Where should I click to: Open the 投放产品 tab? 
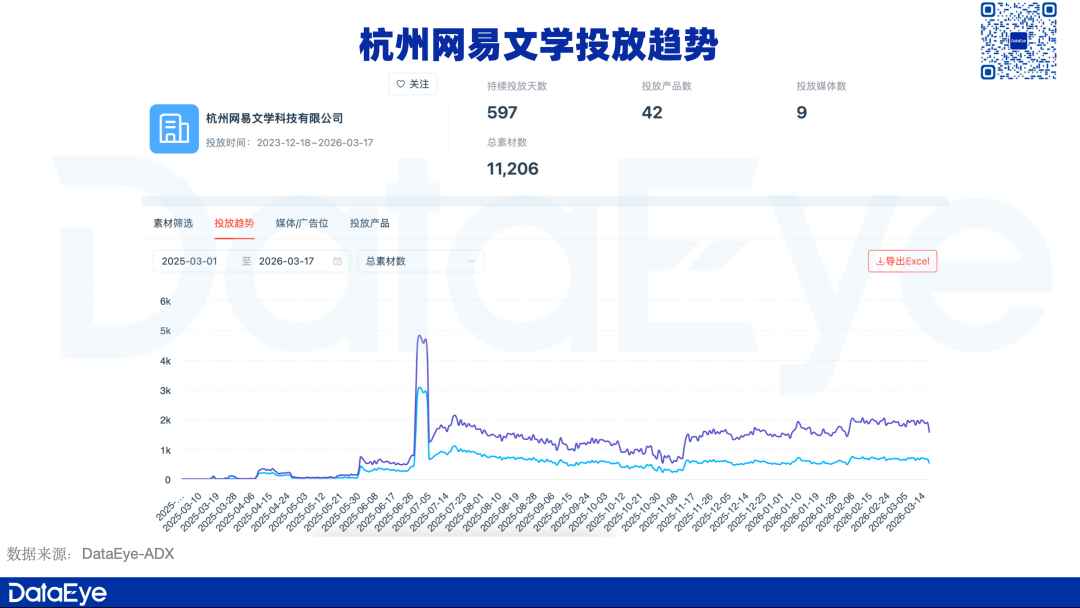369,223
